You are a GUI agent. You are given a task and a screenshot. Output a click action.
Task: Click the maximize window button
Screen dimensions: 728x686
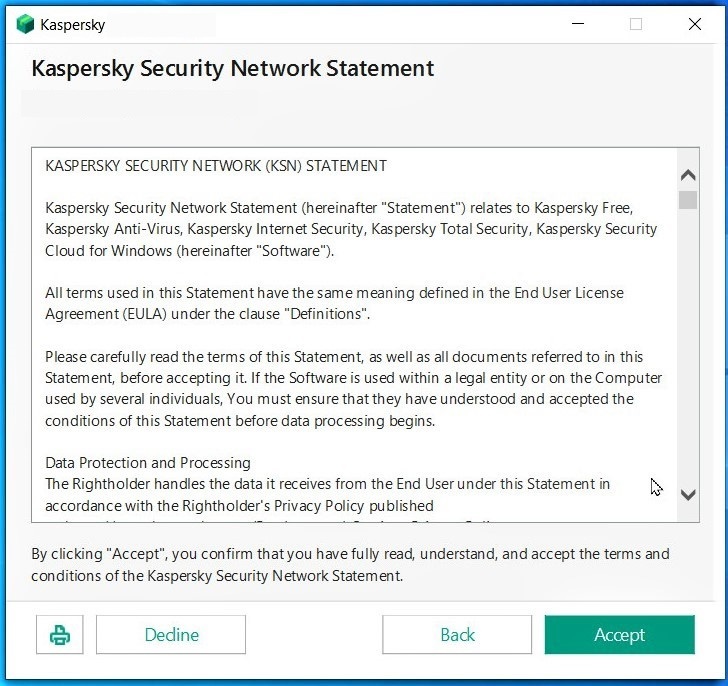636,25
